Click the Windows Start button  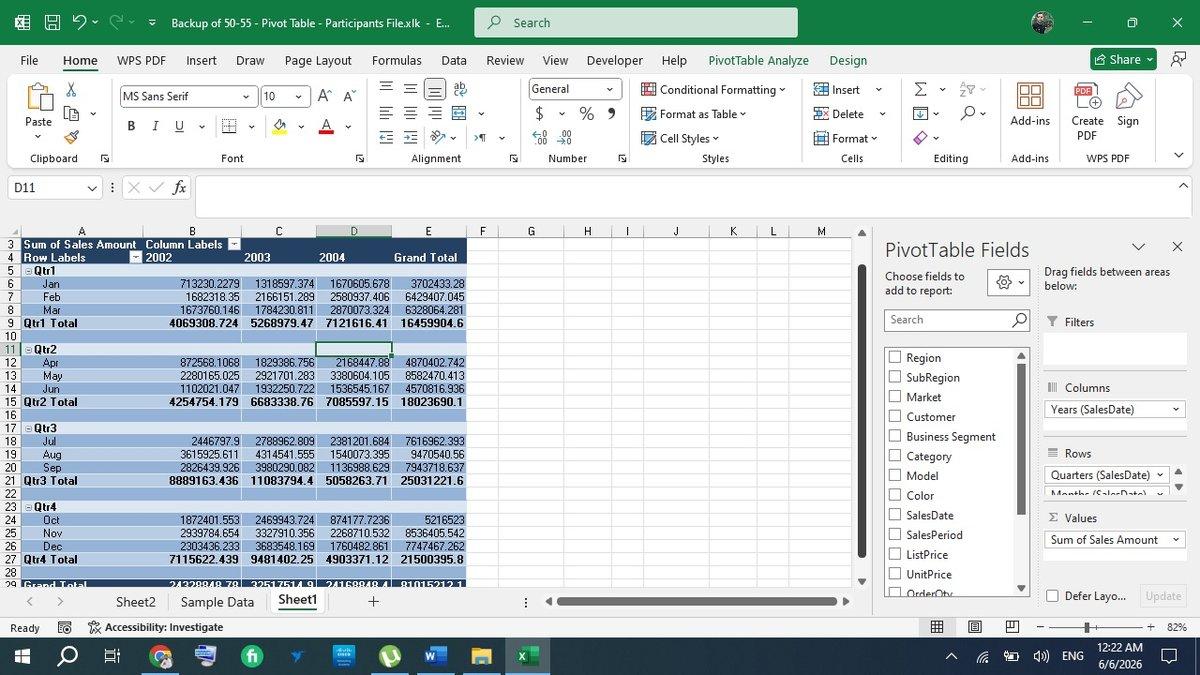[22, 656]
